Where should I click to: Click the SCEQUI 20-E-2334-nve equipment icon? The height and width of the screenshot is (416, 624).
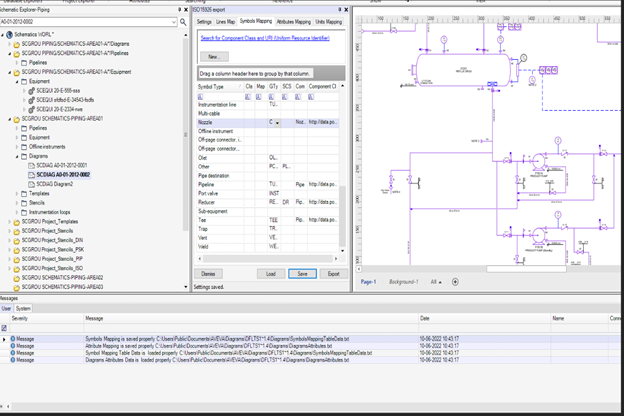[31, 109]
